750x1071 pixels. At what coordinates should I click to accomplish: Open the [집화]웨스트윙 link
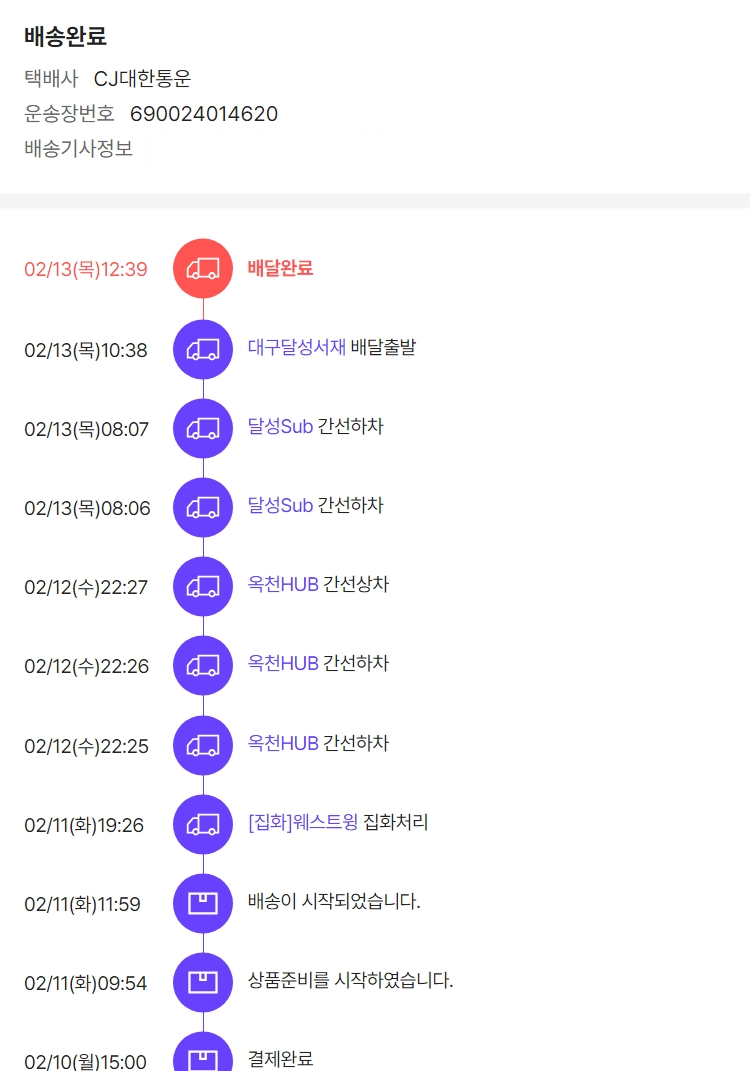click(x=303, y=823)
